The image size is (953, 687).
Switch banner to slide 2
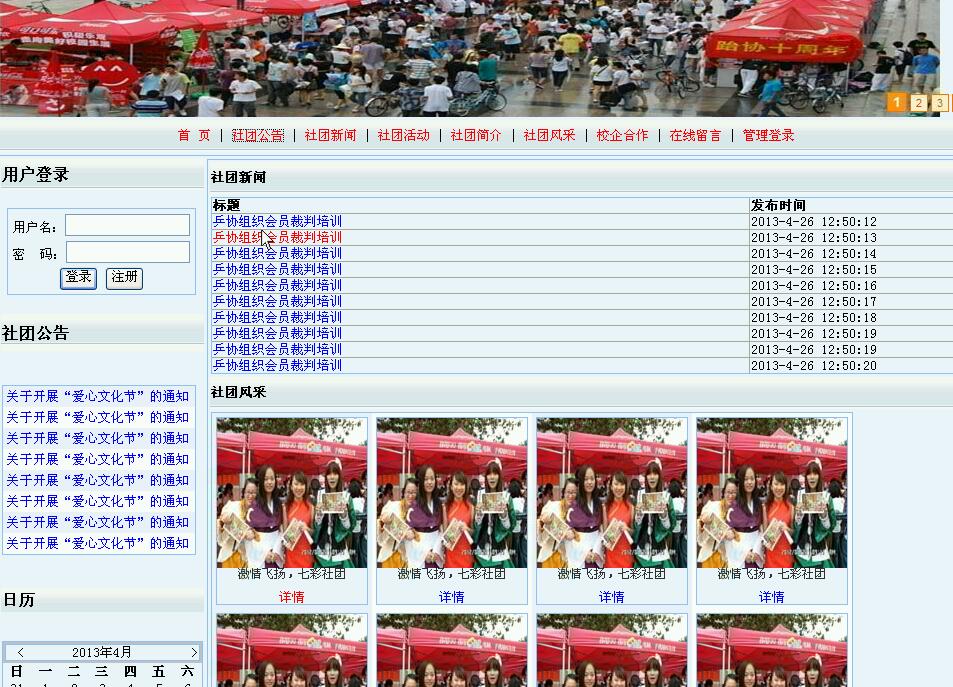(919, 103)
